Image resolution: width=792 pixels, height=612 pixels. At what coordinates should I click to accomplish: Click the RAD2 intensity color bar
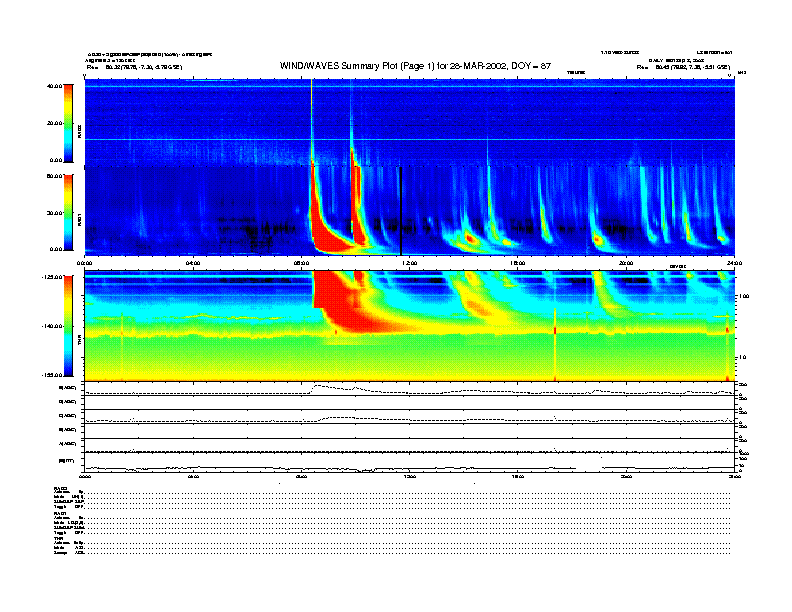pos(68,123)
